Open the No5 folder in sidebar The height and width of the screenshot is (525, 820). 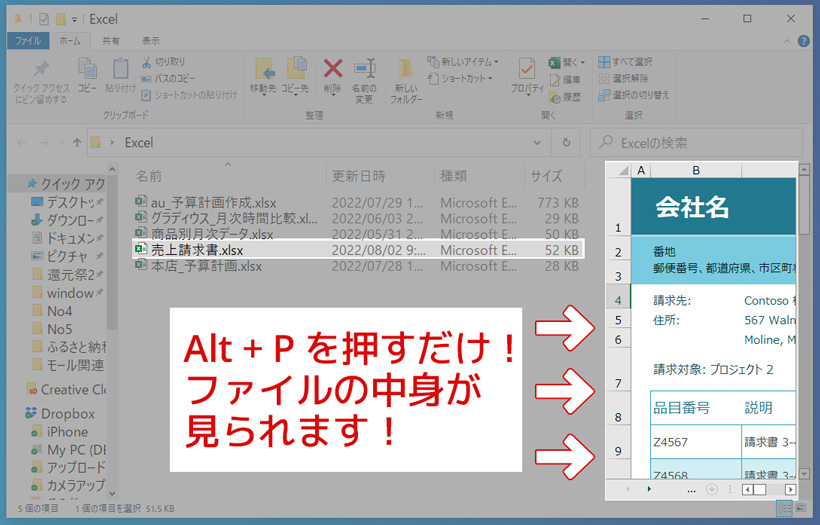coord(52,329)
